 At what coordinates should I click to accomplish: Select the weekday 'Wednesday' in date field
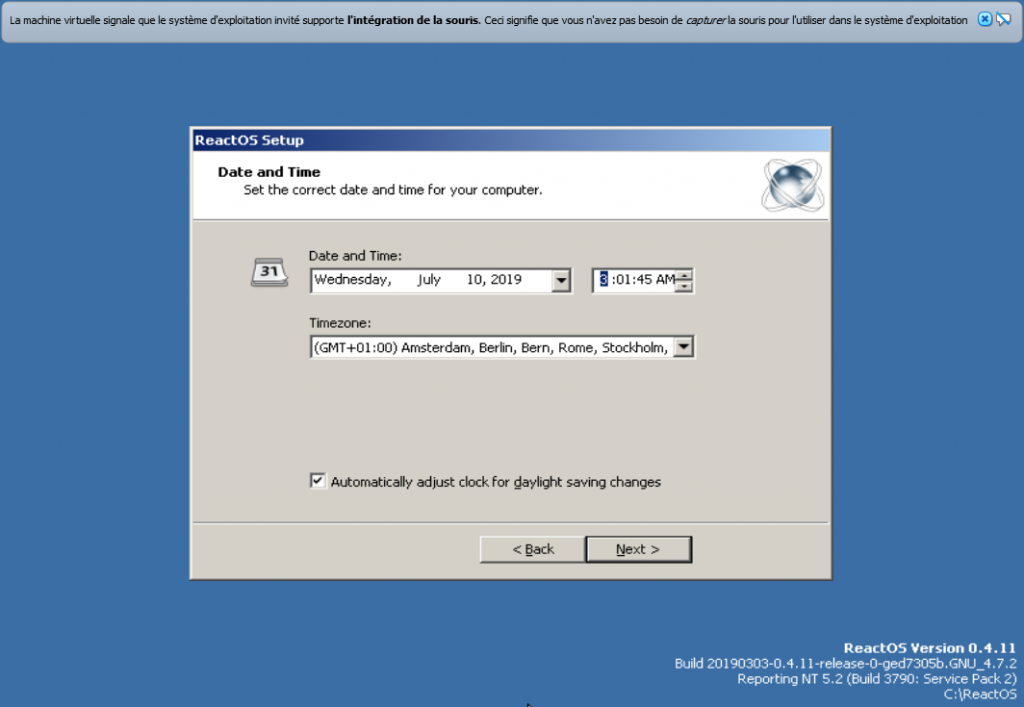[x=352, y=280]
